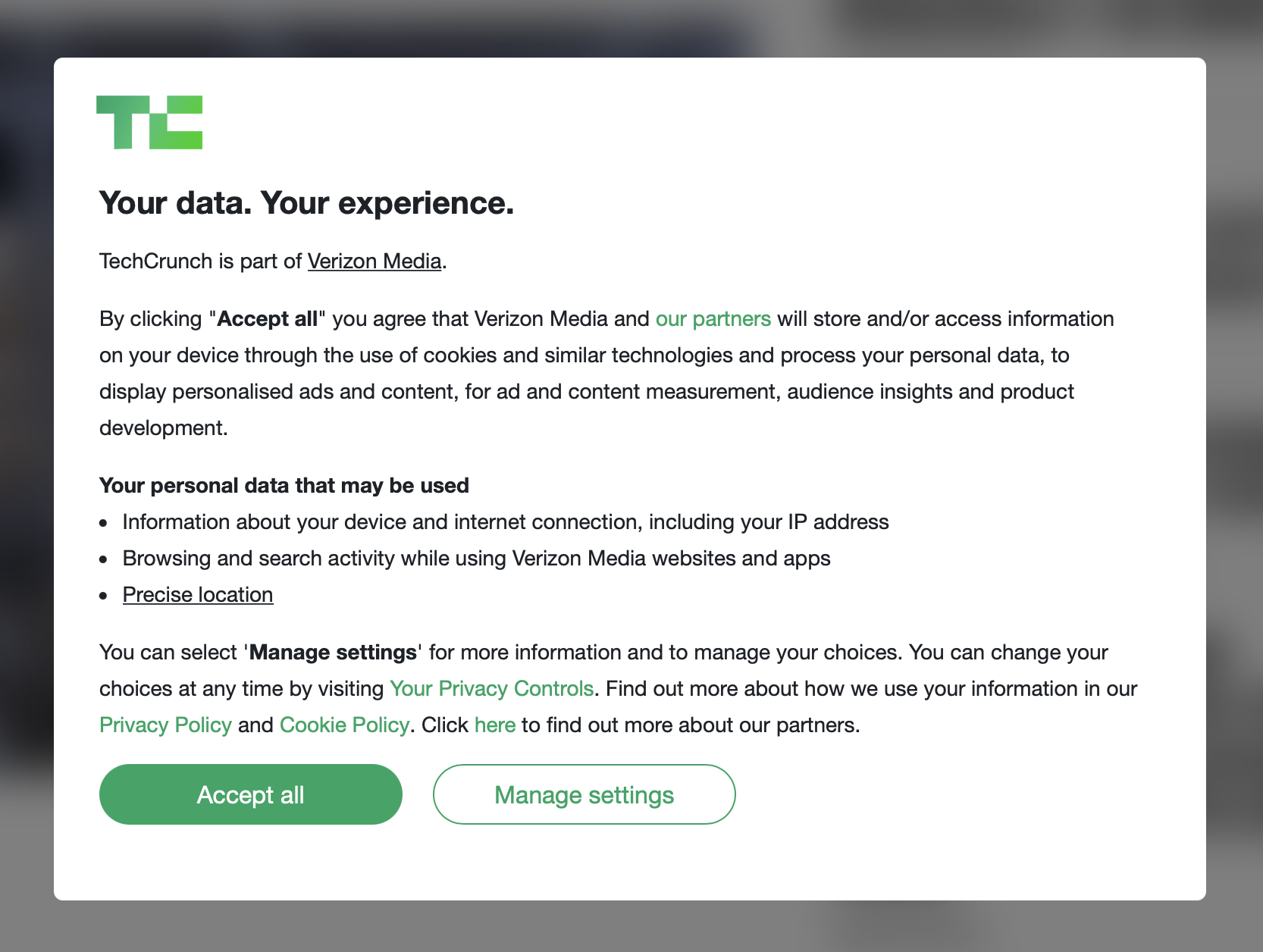Click the green TechCrunch TC logo
The image size is (1263, 952).
[149, 122]
